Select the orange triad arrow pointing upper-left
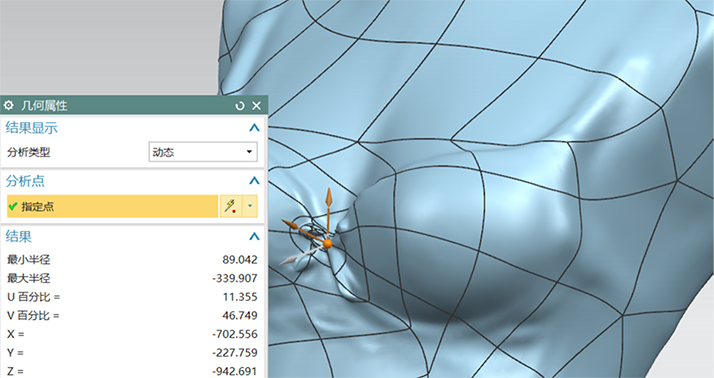This screenshot has width=714, height=378. click(x=301, y=229)
